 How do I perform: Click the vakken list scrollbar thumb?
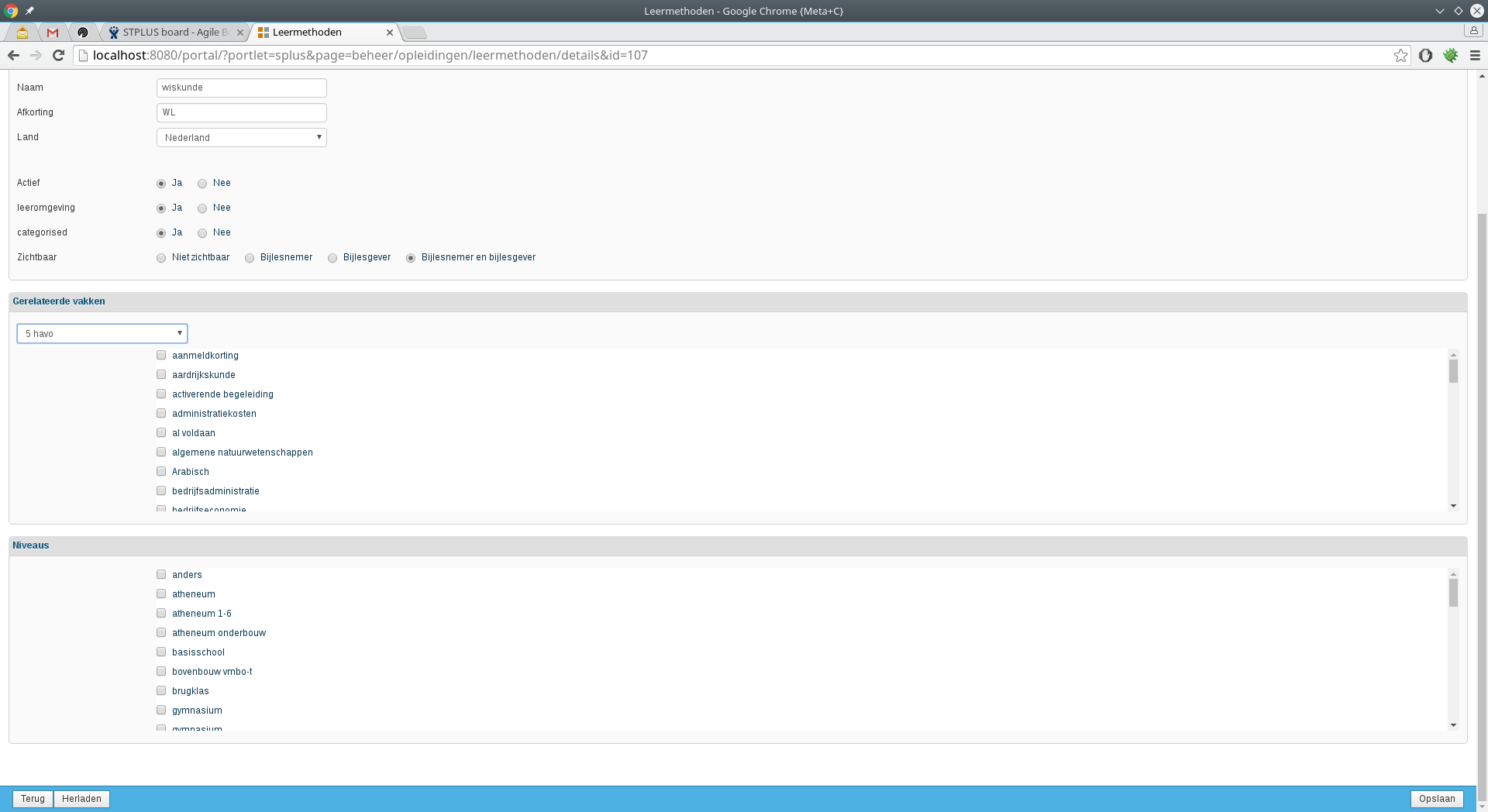click(x=1453, y=371)
